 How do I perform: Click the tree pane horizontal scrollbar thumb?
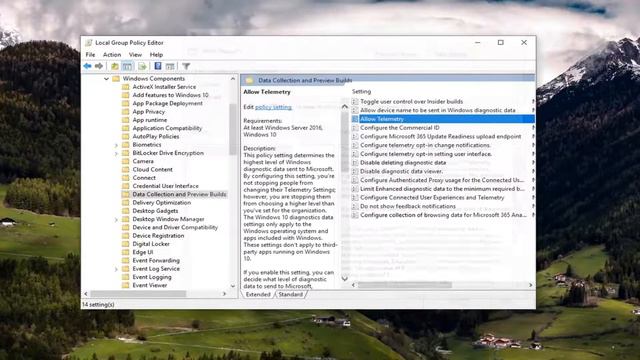(138, 294)
